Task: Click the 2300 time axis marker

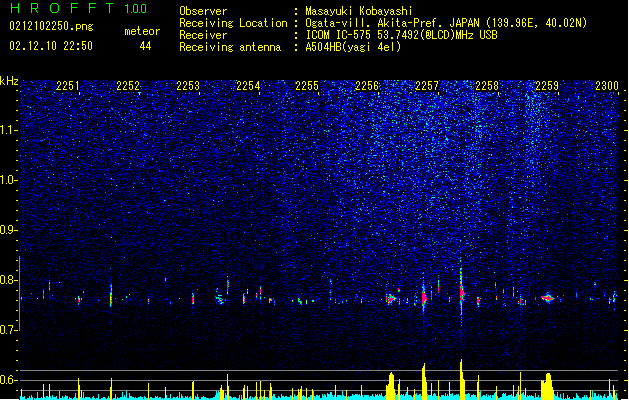Action: coord(607,86)
